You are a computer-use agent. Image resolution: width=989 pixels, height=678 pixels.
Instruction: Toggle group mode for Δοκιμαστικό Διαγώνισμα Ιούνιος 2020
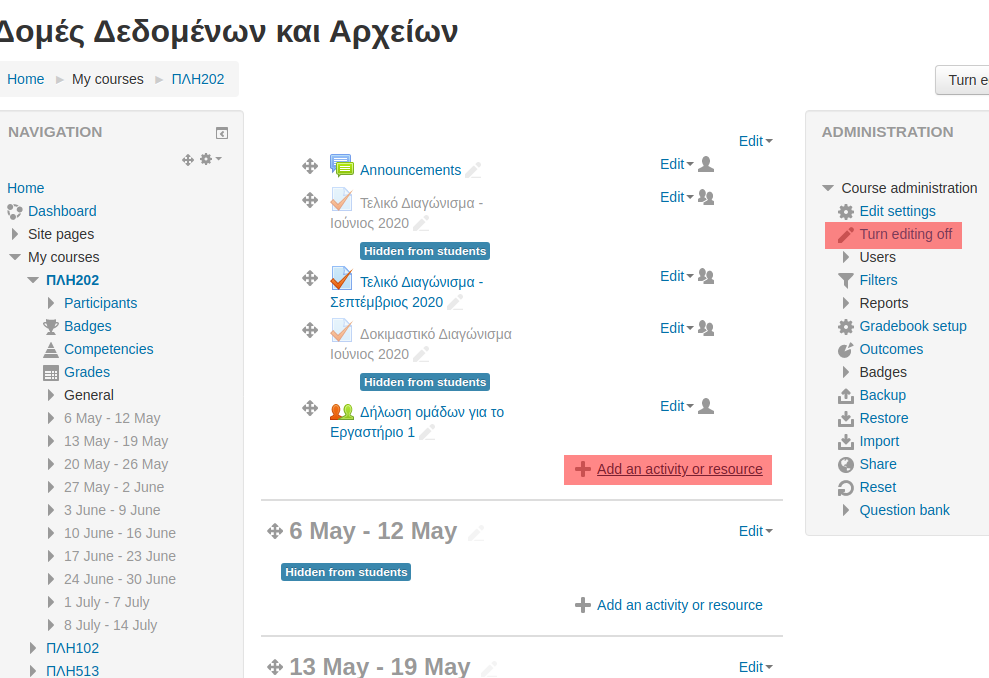[x=706, y=328]
